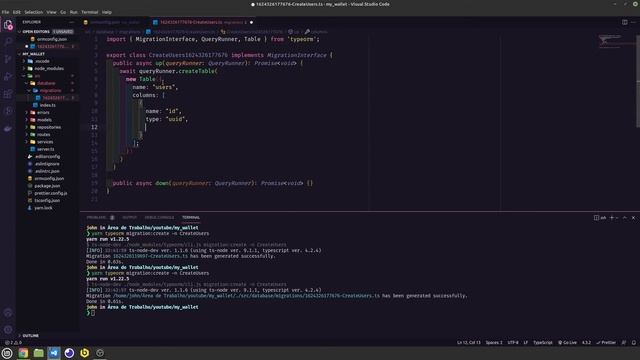Open the yellow circular app in taskbar

(84, 353)
